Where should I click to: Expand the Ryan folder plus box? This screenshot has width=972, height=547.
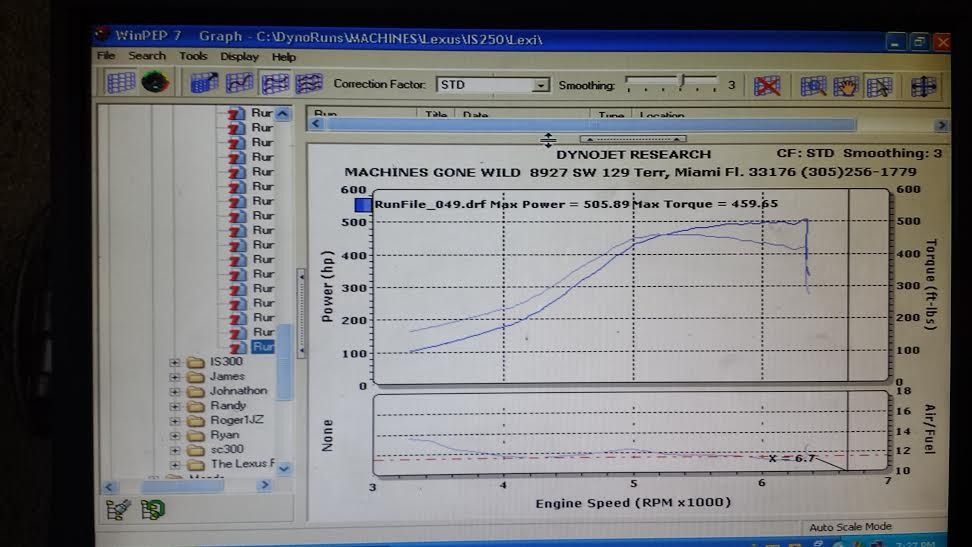coord(175,436)
